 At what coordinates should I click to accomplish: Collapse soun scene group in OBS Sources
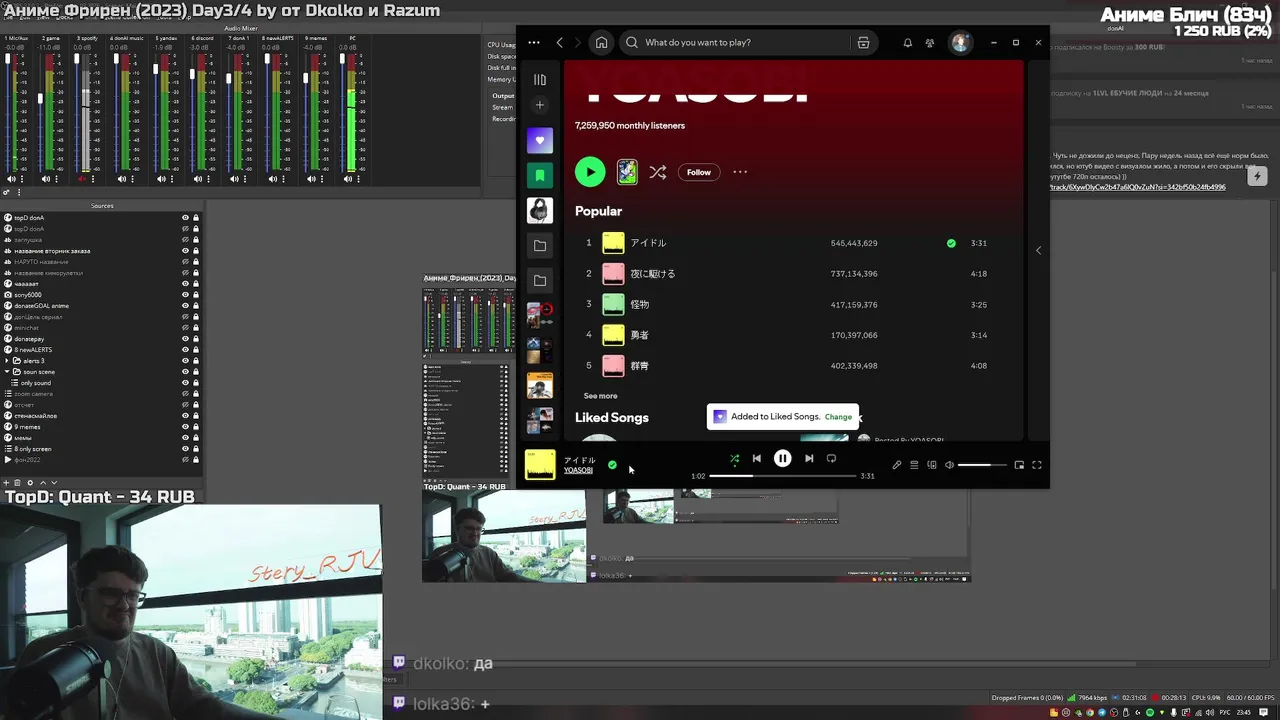pos(8,372)
